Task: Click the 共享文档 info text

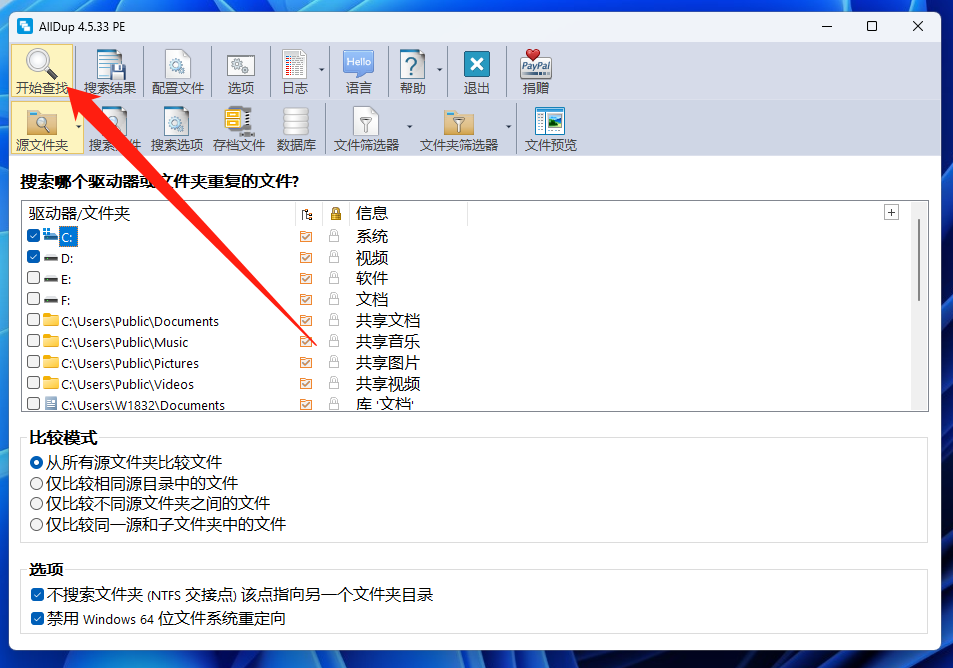Action: click(388, 320)
